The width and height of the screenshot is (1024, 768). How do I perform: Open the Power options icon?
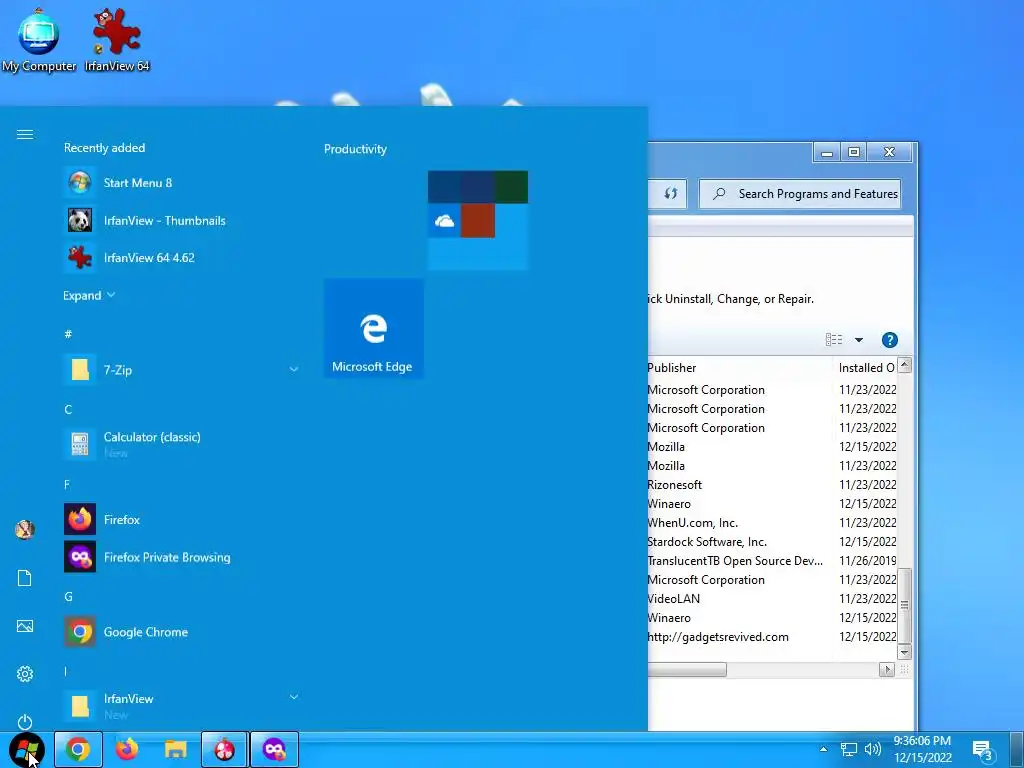(25, 722)
